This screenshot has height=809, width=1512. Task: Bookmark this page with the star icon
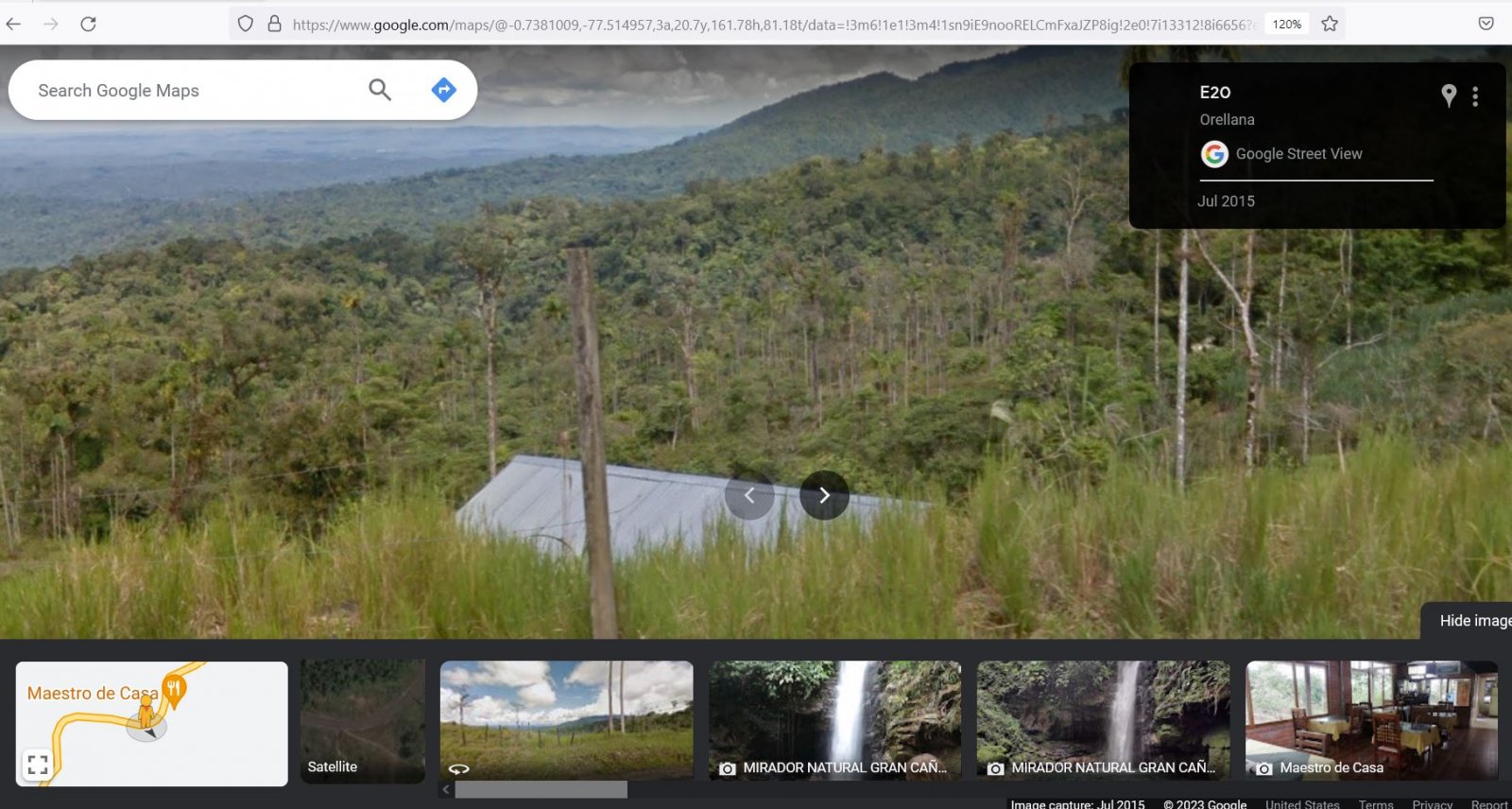tap(1330, 25)
